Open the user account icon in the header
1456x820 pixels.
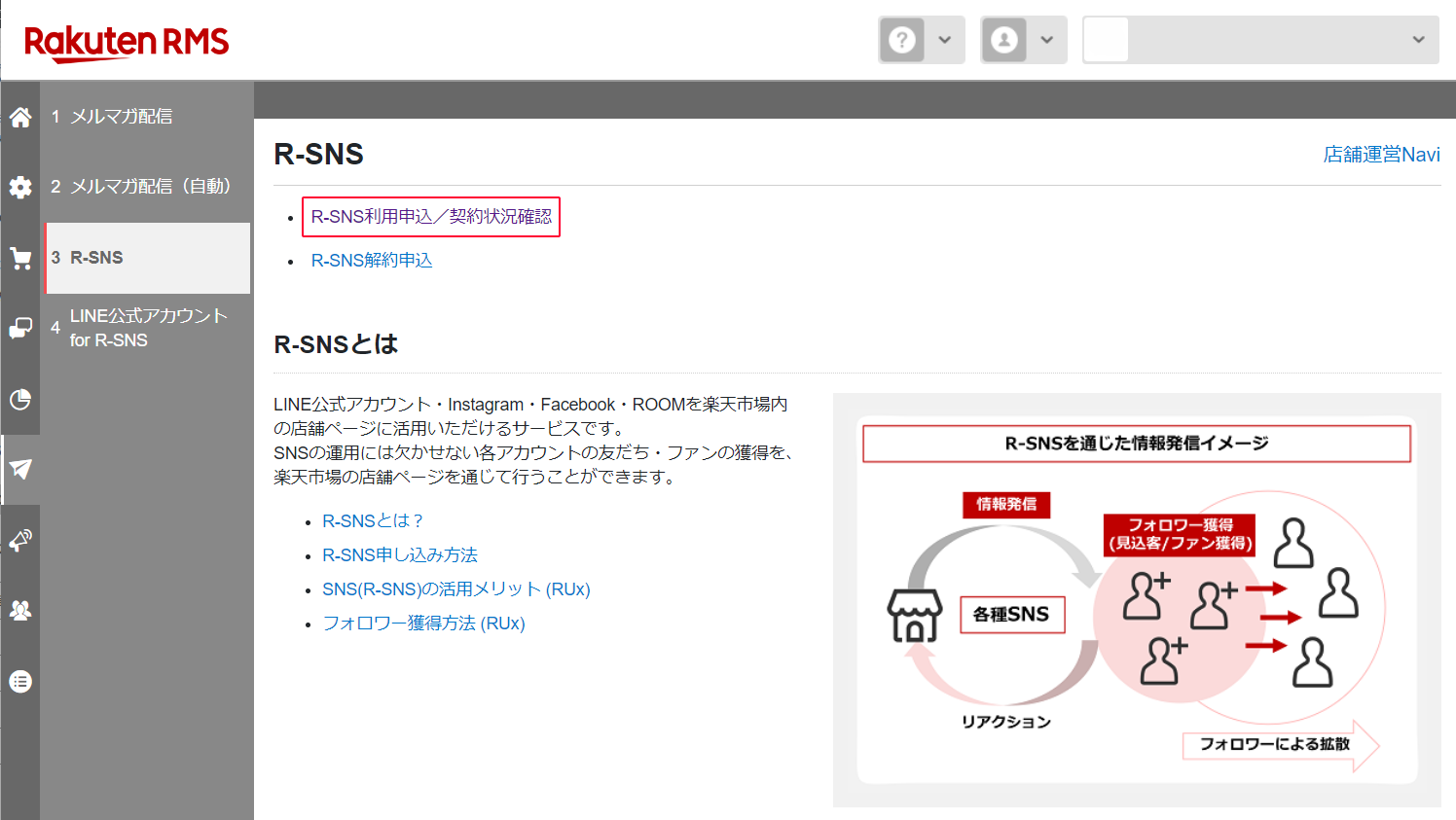(x=1003, y=39)
